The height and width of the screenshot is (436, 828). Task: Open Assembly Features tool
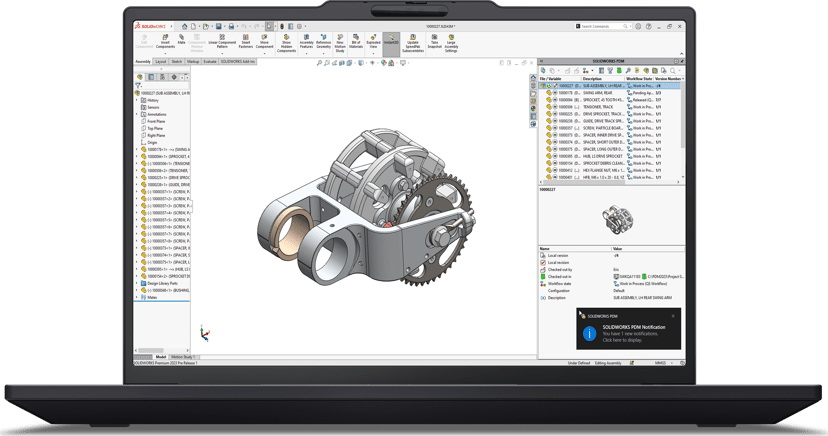click(306, 41)
